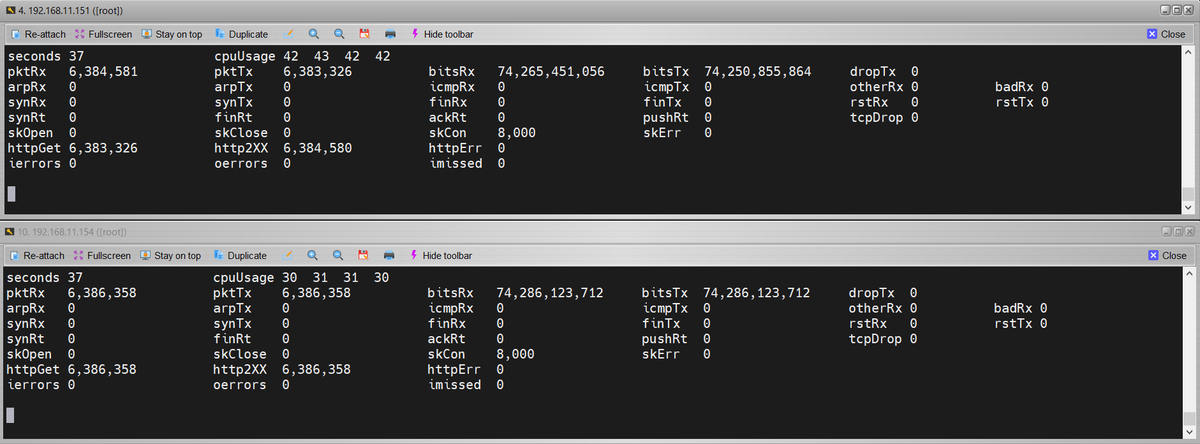Image resolution: width=1200 pixels, height=444 pixels.
Task: Click pktTx value 6,383,326 in the 192.168.11.151 window
Action: coord(318,72)
